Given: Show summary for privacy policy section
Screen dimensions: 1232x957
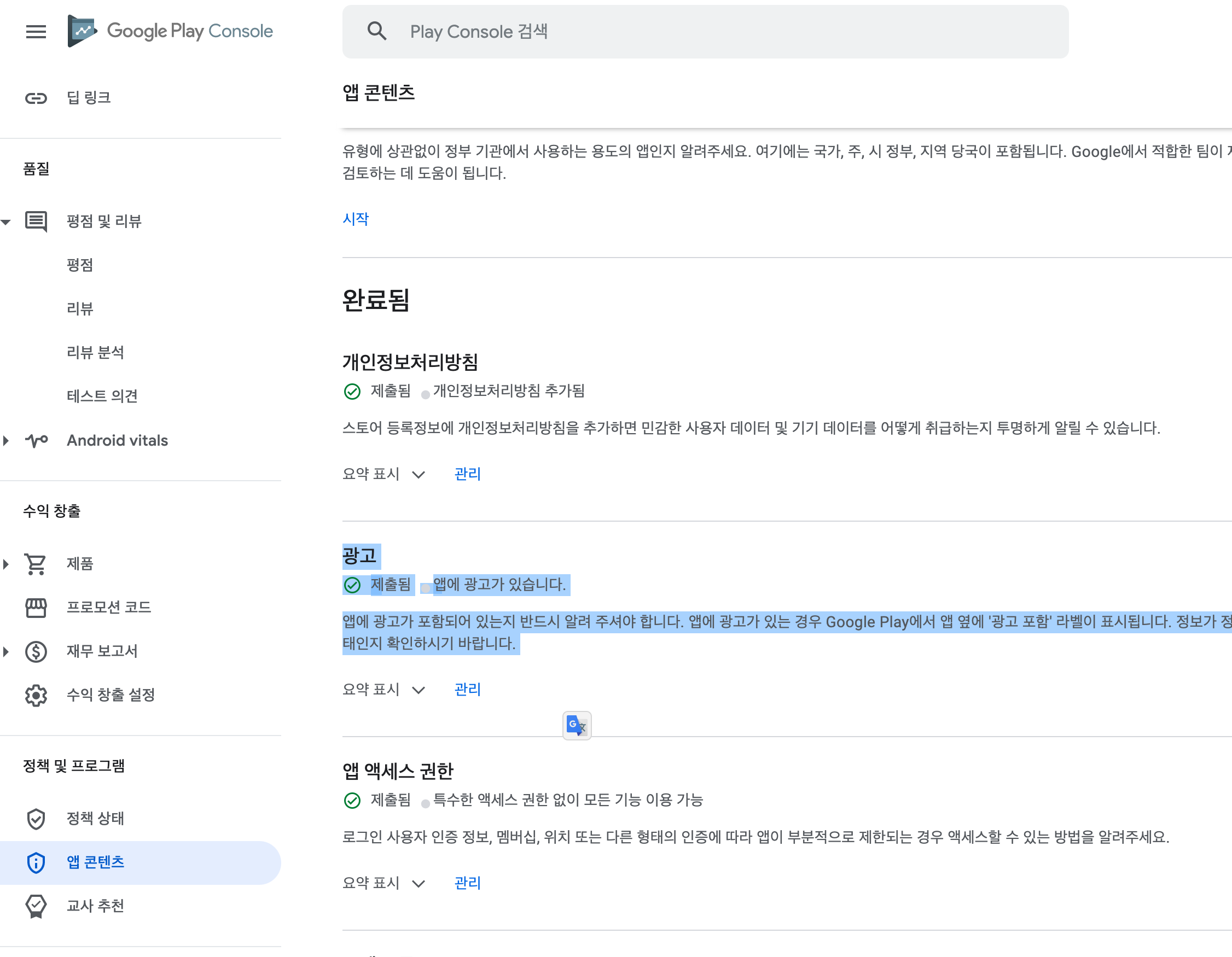Looking at the screenshot, I should click(x=383, y=474).
